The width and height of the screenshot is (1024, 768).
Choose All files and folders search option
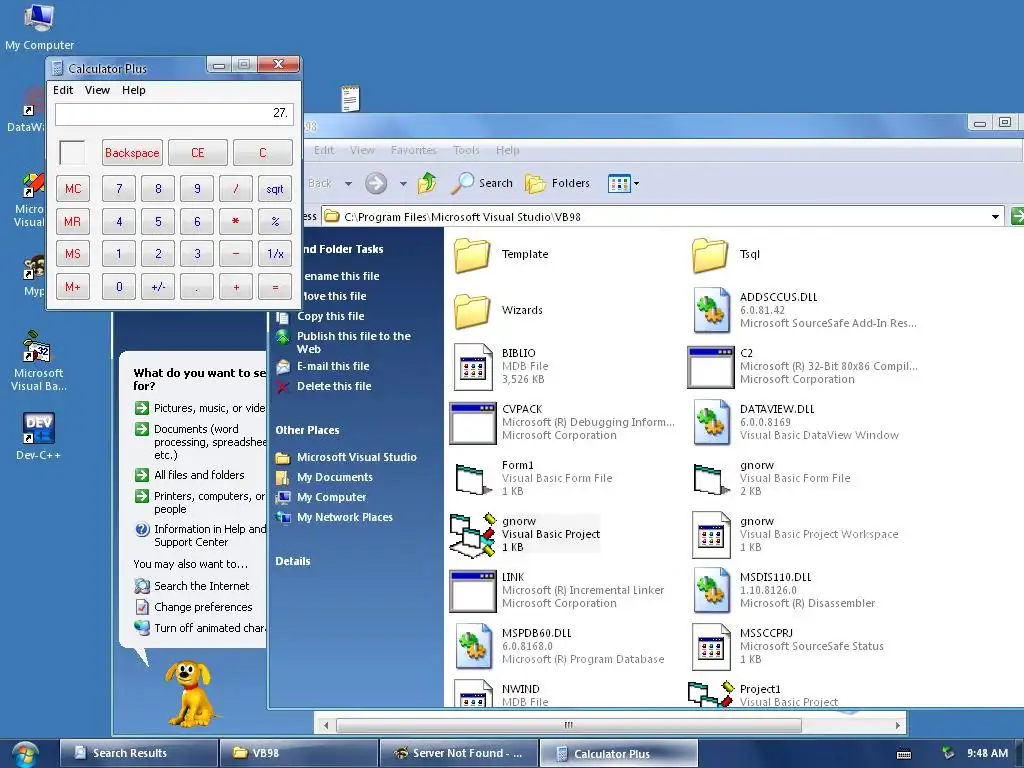(199, 475)
